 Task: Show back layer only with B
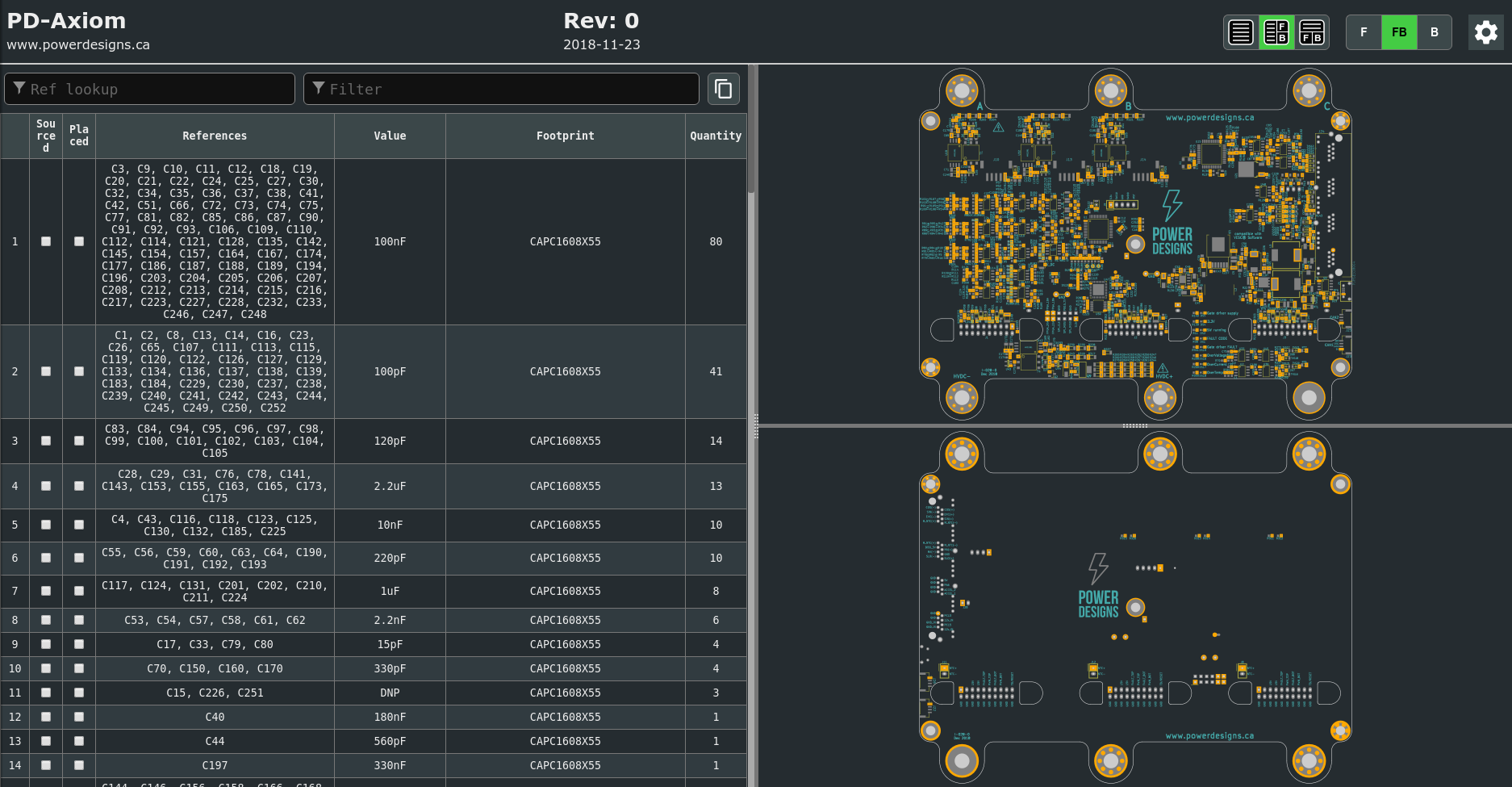pyautogui.click(x=1434, y=32)
